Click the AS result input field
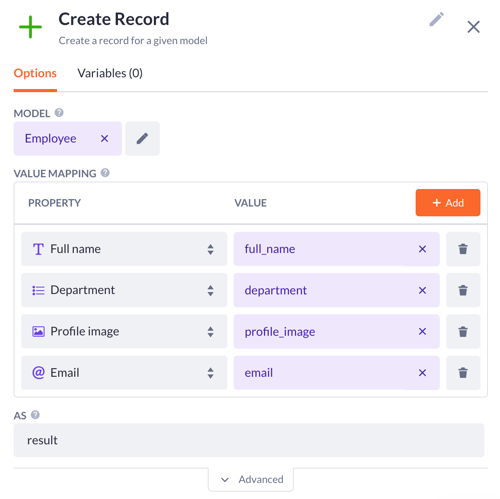The width and height of the screenshot is (500, 499). [249, 440]
